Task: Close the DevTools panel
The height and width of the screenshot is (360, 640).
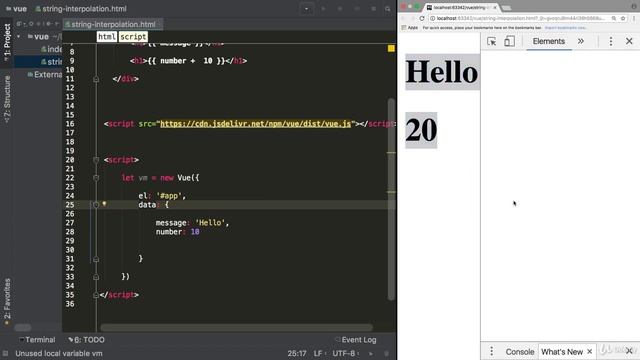Action: (x=629, y=41)
